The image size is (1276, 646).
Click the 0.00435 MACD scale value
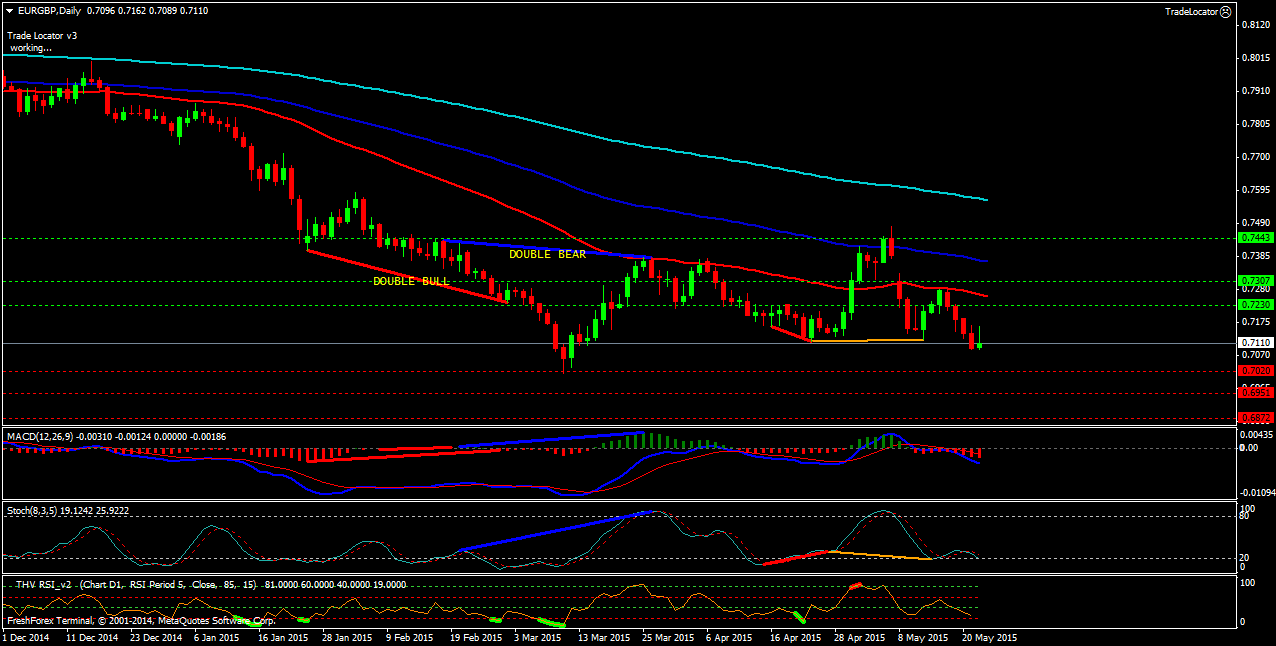coord(1256,434)
